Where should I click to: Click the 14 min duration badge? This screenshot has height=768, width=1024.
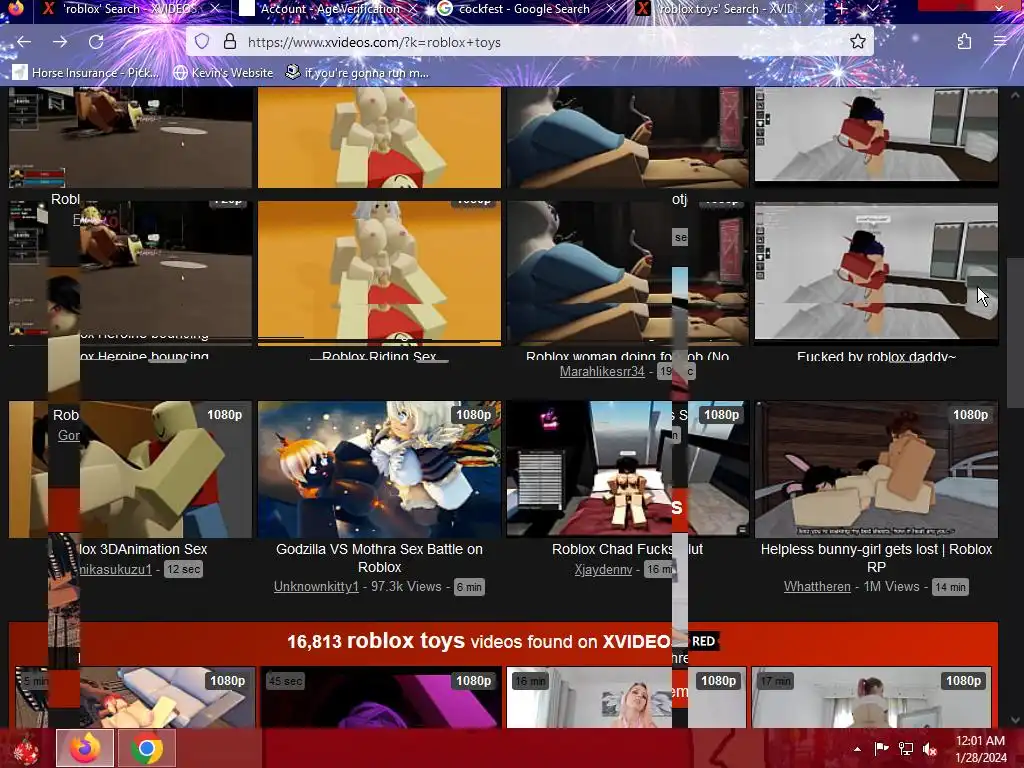click(x=950, y=587)
